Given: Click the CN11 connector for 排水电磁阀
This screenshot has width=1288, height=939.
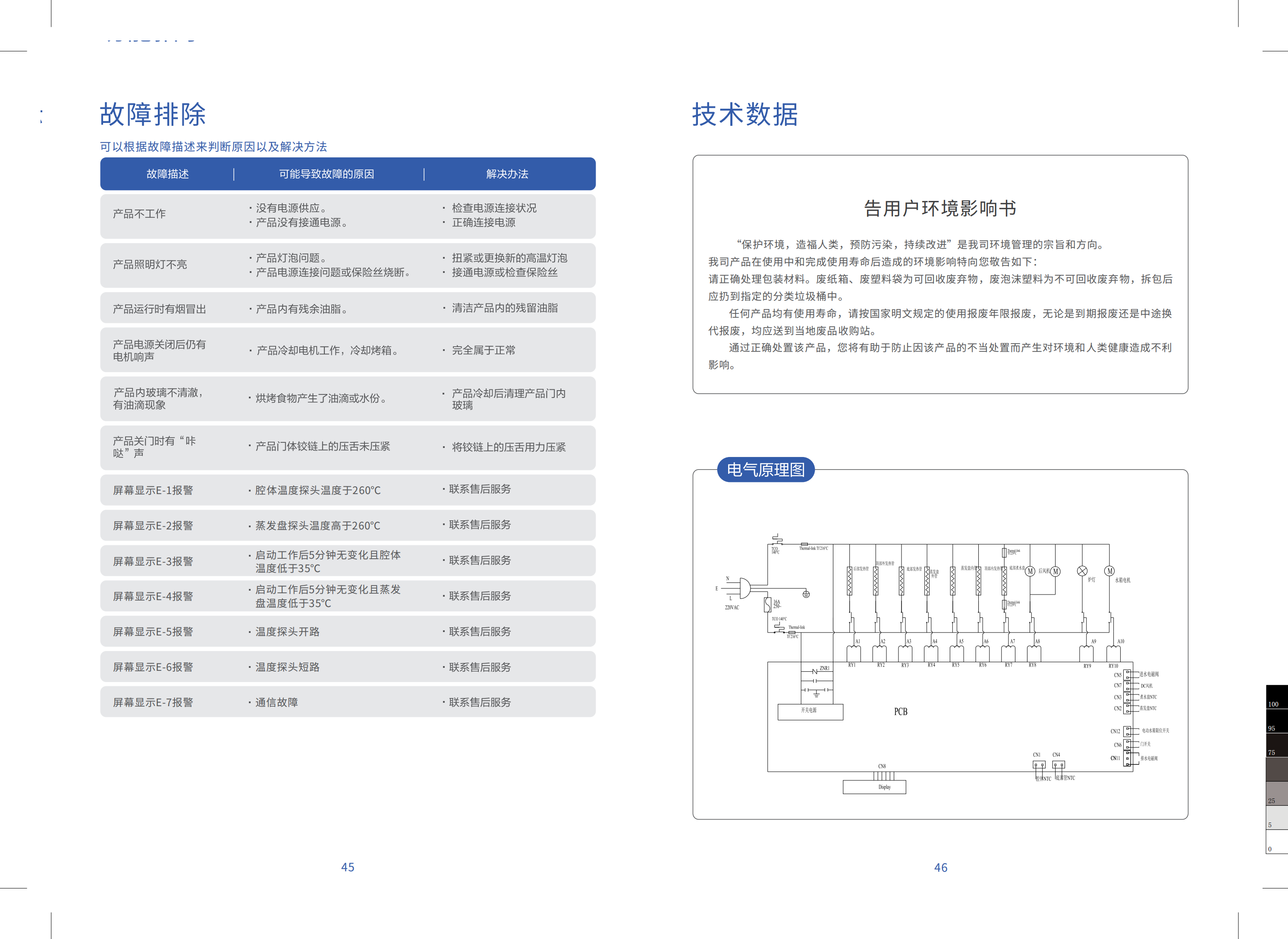Looking at the screenshot, I should (1127, 759).
